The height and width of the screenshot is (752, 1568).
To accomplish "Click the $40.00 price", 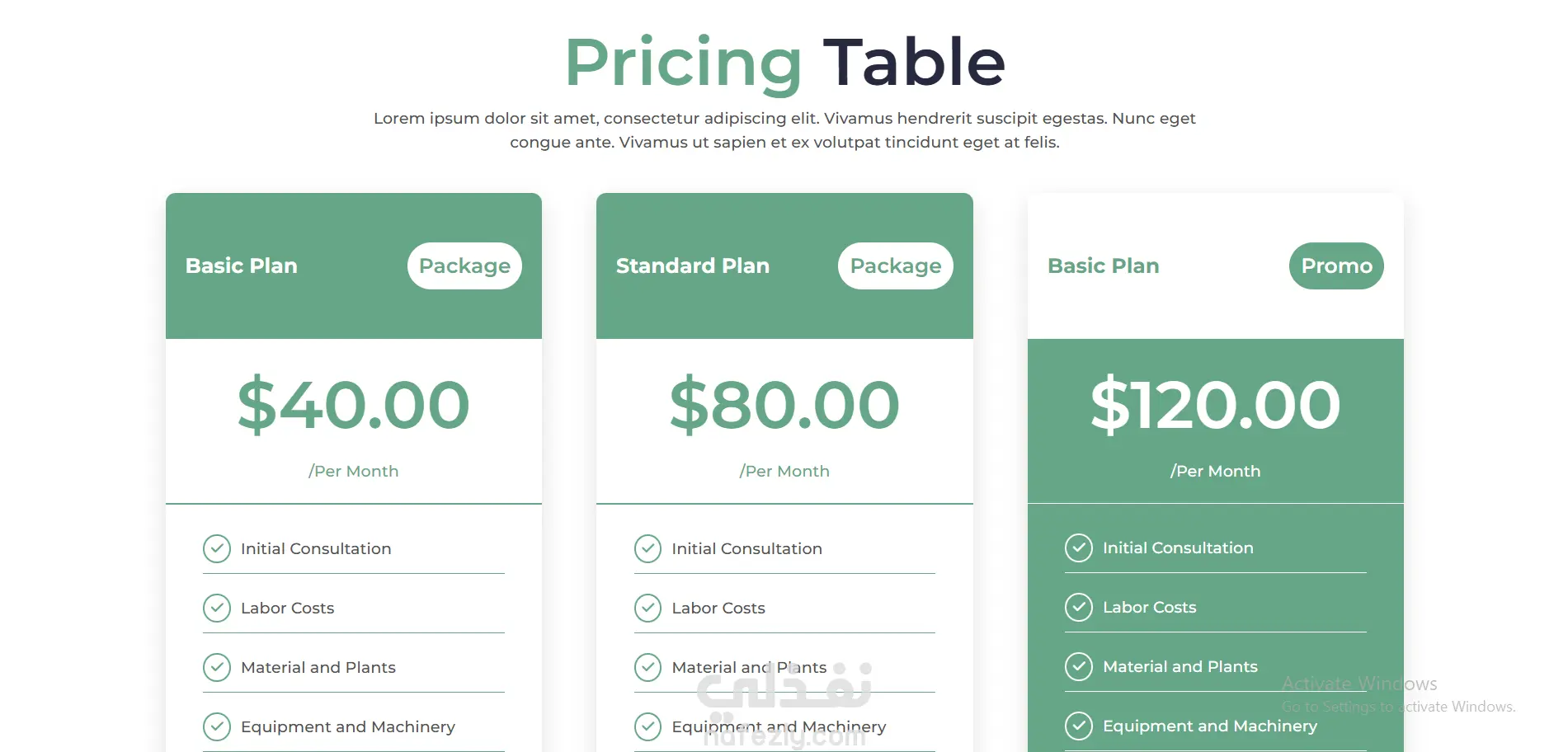I will pos(353,405).
